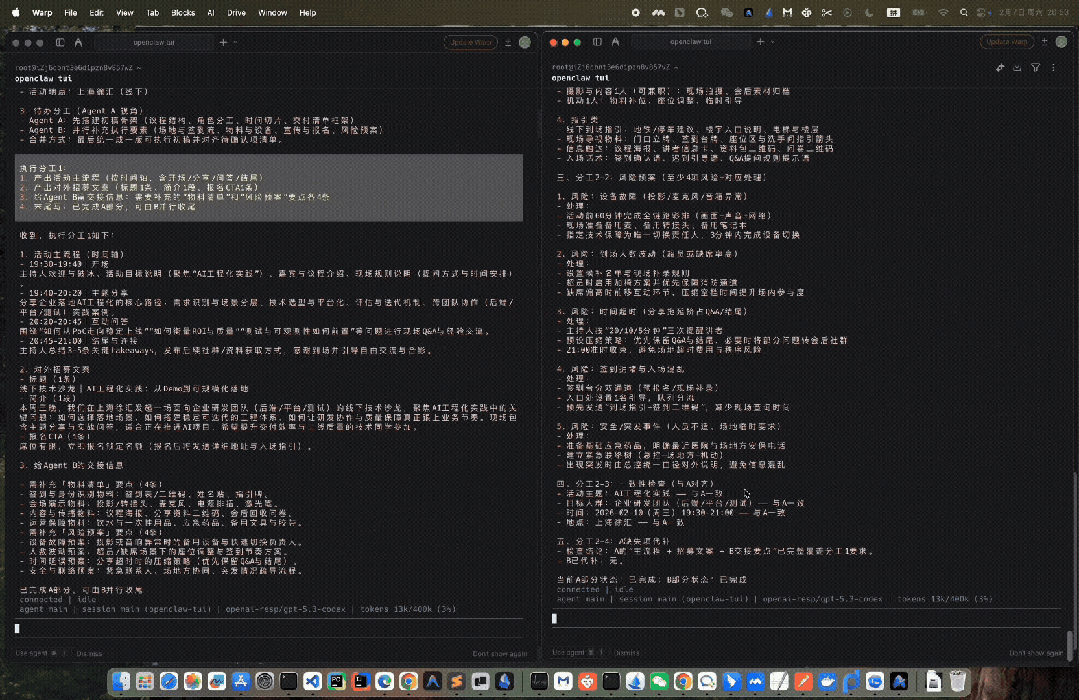The image size is (1079, 700).
Task: Open the Apple menu
Action: tap(16, 12)
